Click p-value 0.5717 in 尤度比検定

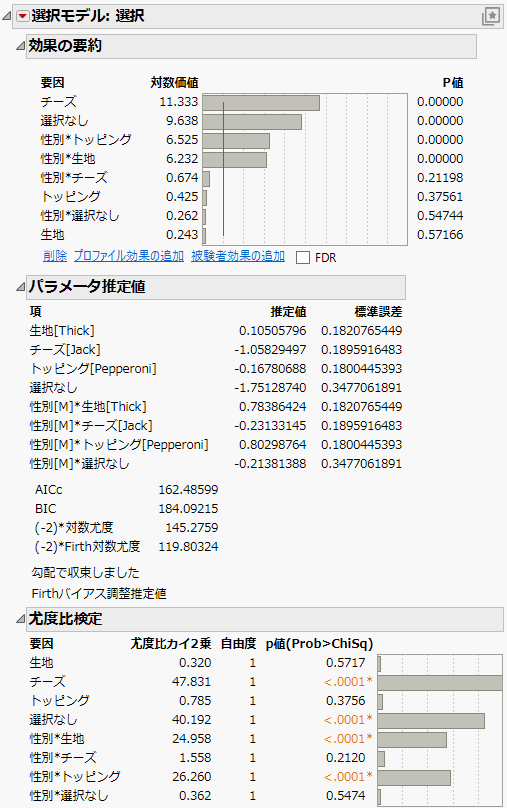click(346, 663)
